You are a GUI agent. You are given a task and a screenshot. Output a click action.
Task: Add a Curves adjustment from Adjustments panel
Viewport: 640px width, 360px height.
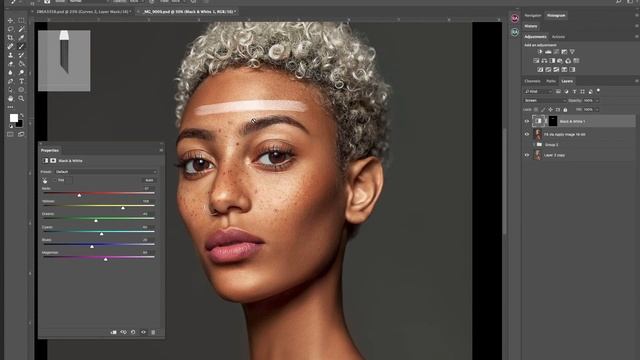pyautogui.click(x=556, y=52)
